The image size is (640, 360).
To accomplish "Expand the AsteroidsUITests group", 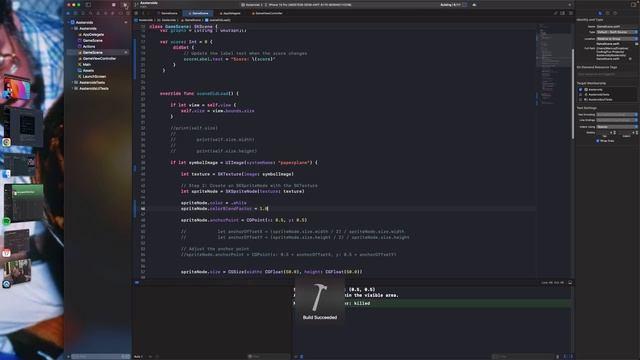I will coord(72,88).
